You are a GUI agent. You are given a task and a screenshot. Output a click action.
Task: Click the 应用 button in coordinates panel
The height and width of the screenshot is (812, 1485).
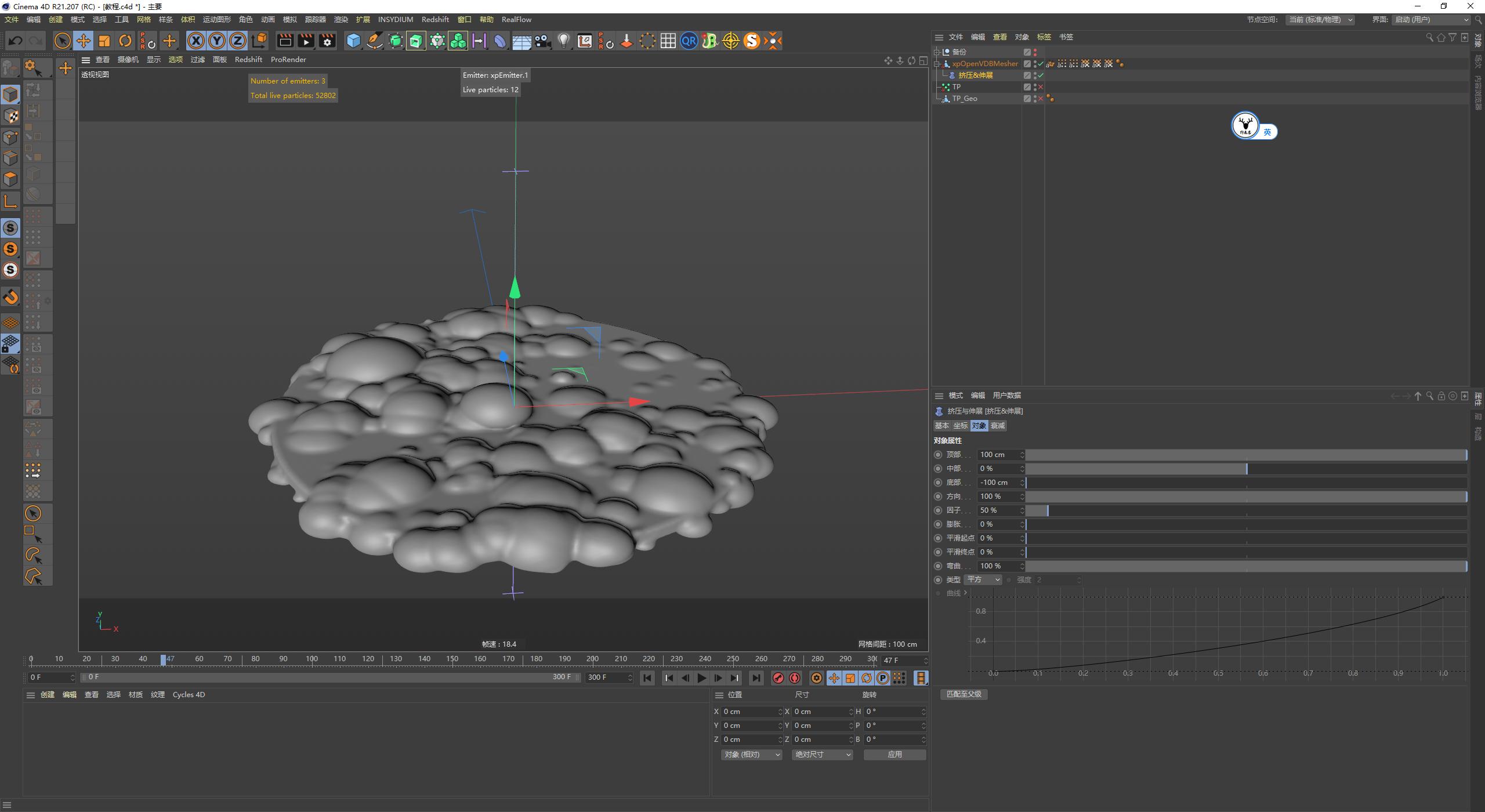click(x=894, y=755)
